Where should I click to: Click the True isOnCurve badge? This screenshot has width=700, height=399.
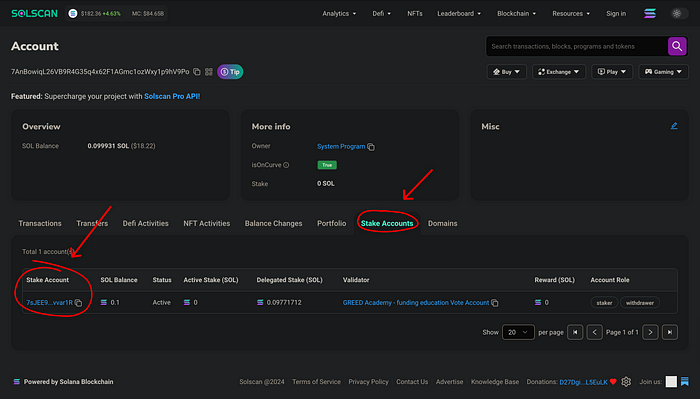coord(327,165)
